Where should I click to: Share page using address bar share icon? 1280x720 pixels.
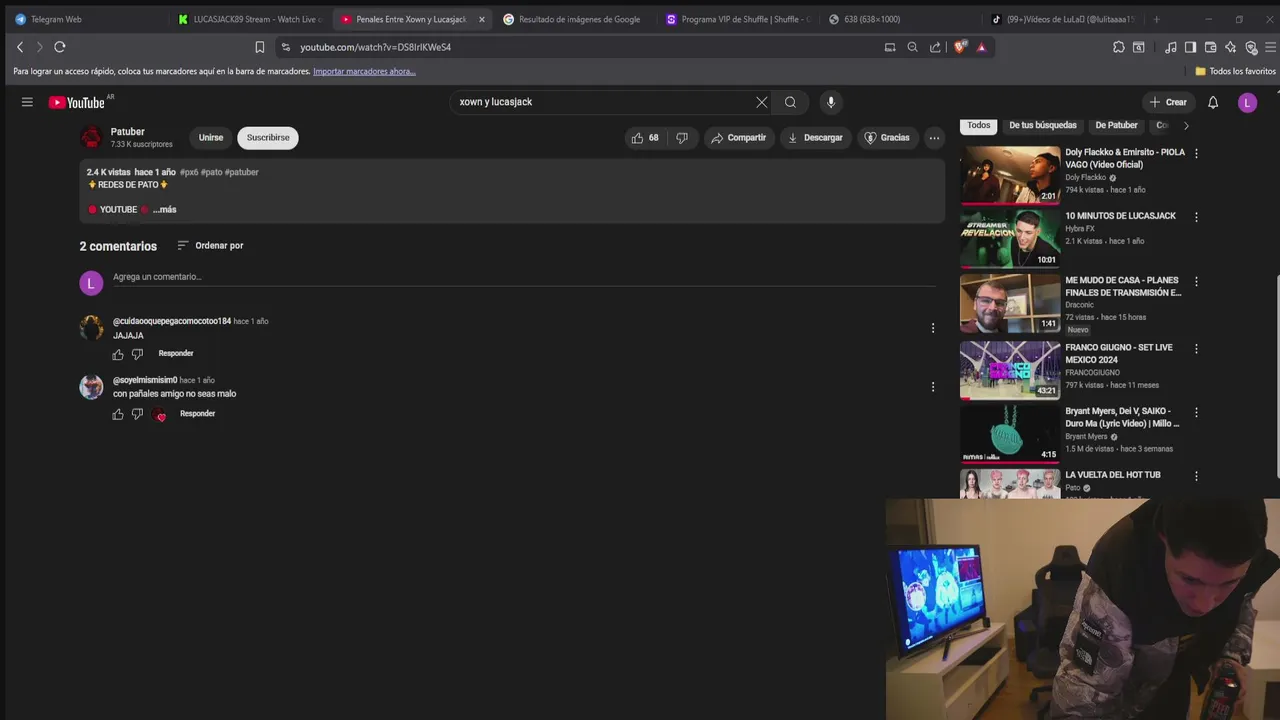[x=935, y=47]
